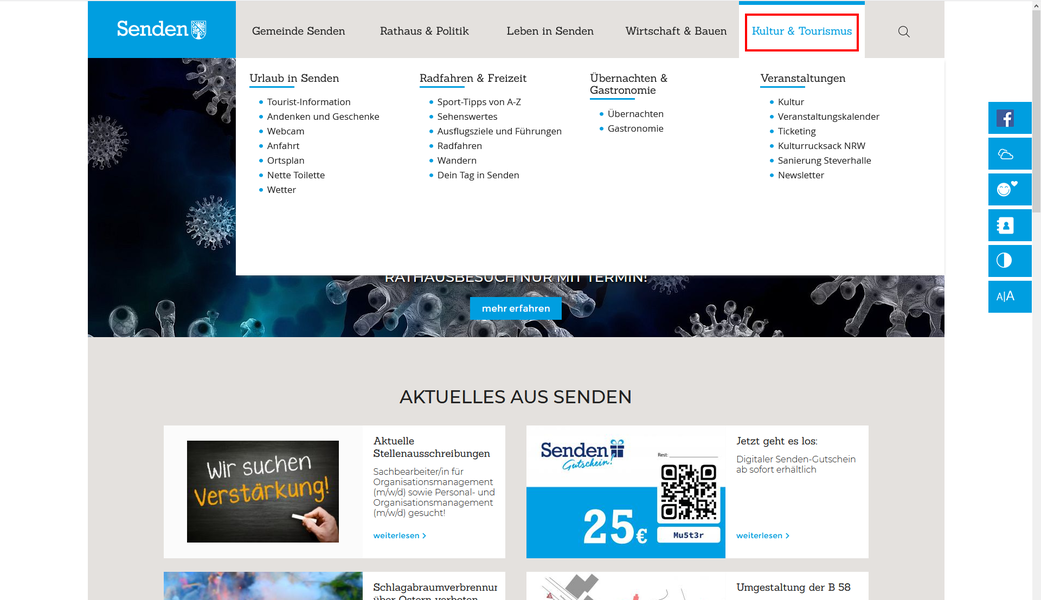Open Kultur submenu link
The image size is (1041, 600).
point(791,102)
